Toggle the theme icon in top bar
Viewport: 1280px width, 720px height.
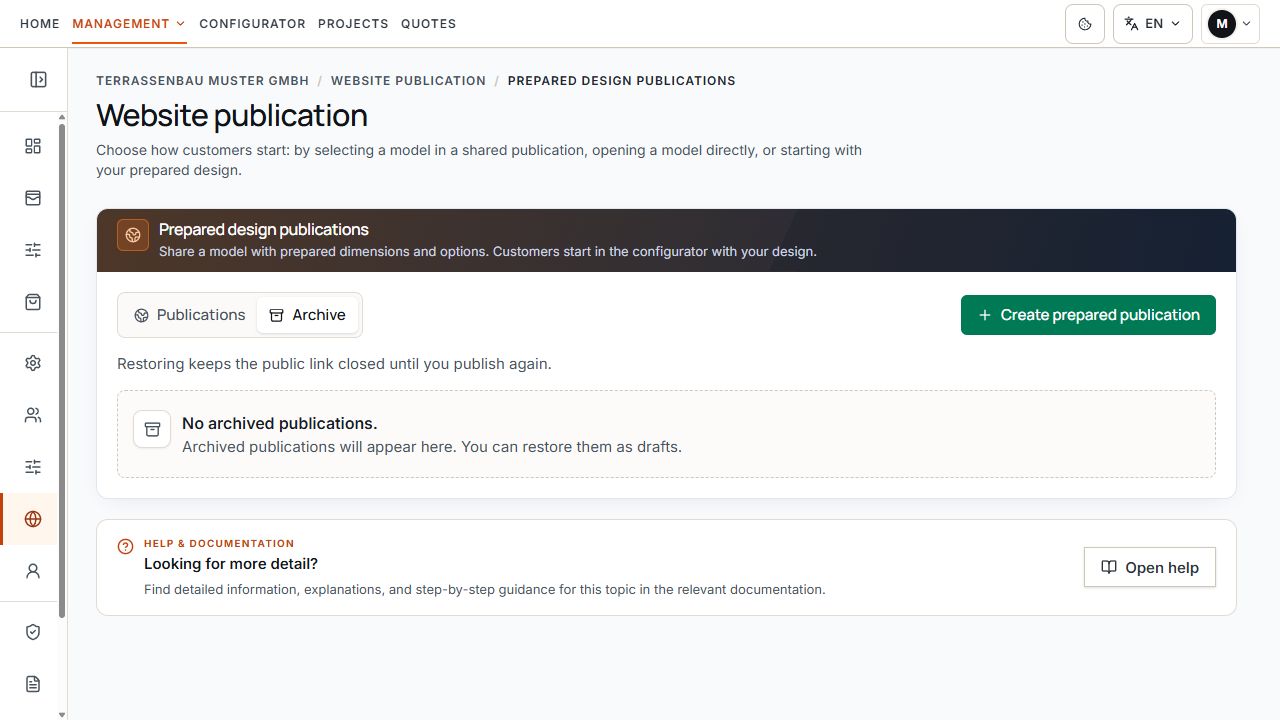[x=1085, y=24]
